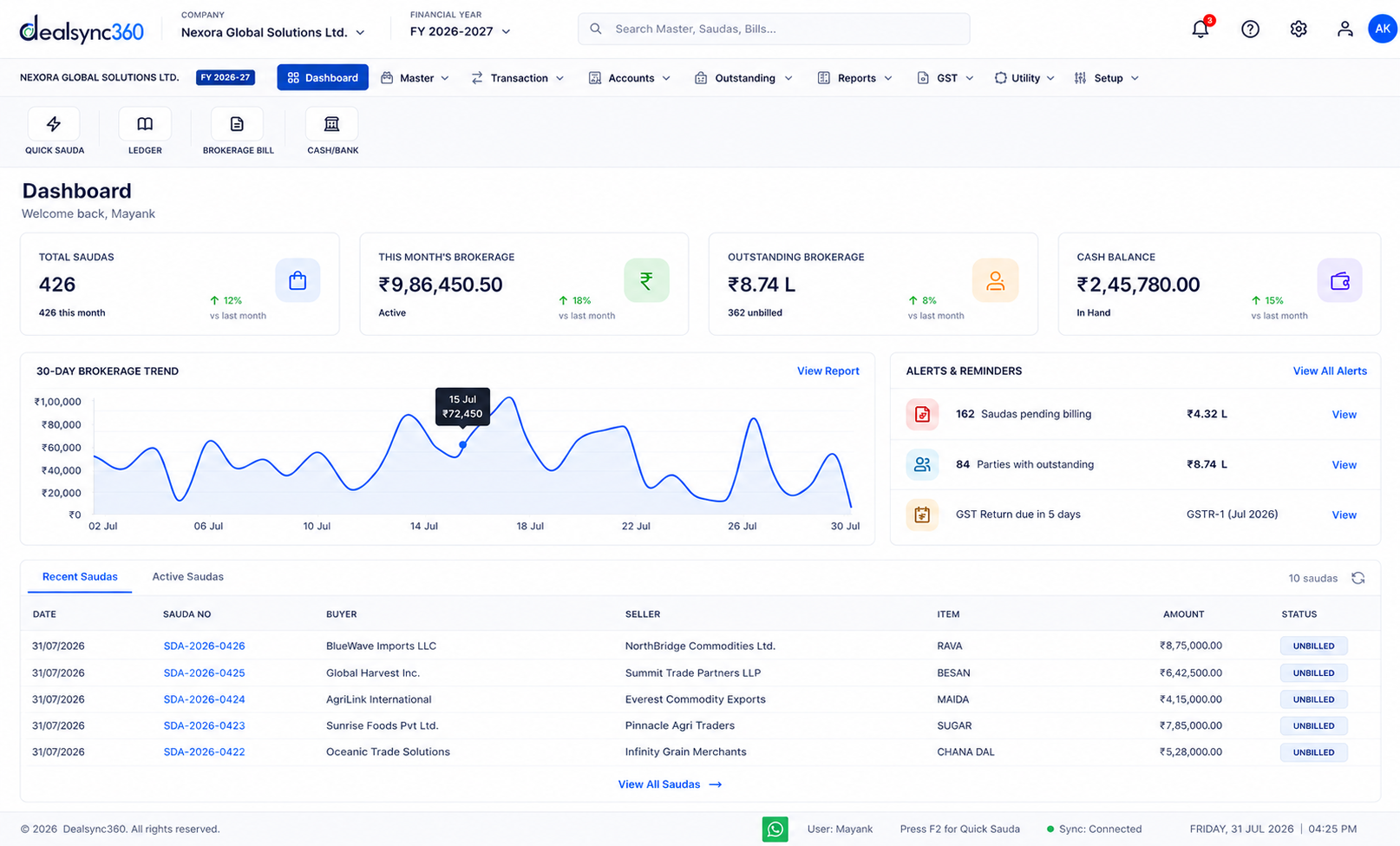Click the user profile person icon
Screen dimensions: 1400x846
click(1344, 29)
